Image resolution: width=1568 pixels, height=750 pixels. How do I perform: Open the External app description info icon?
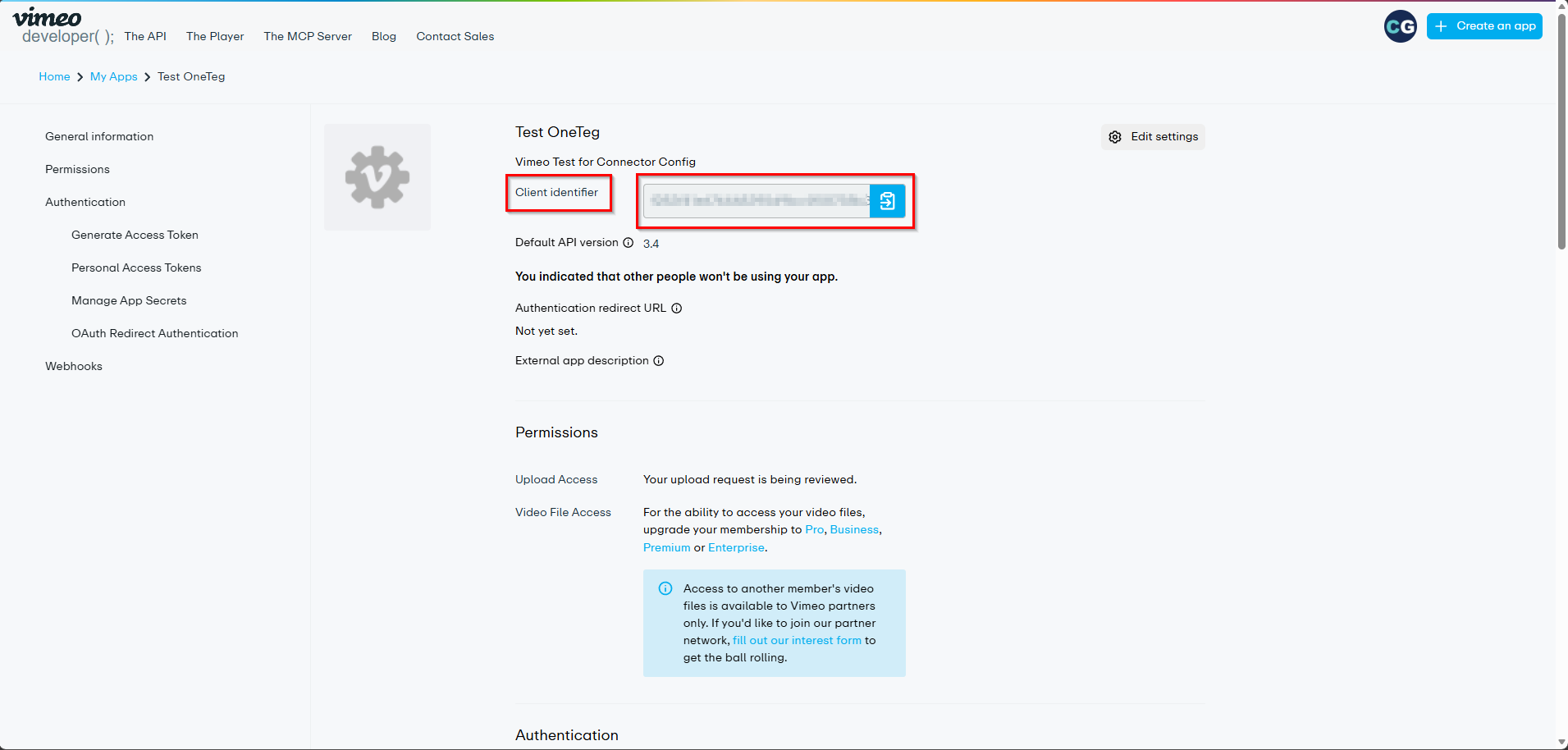[659, 361]
